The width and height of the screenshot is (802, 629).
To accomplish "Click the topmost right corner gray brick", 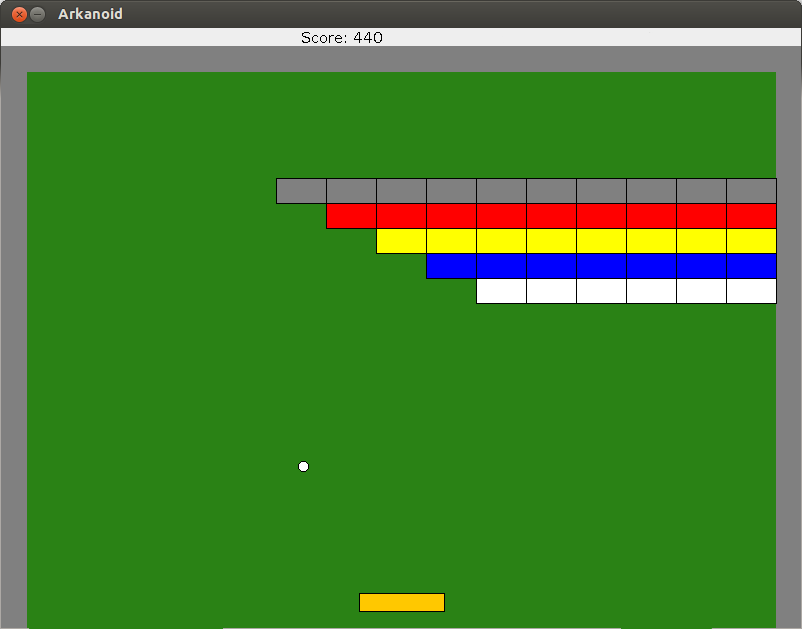I will pyautogui.click(x=751, y=190).
